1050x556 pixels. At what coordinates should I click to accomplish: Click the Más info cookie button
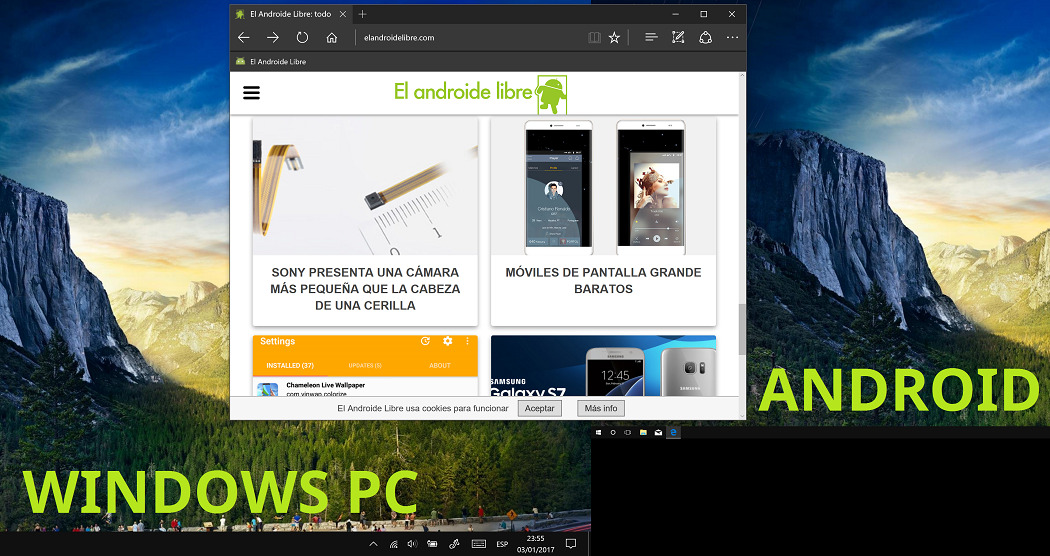pos(601,408)
